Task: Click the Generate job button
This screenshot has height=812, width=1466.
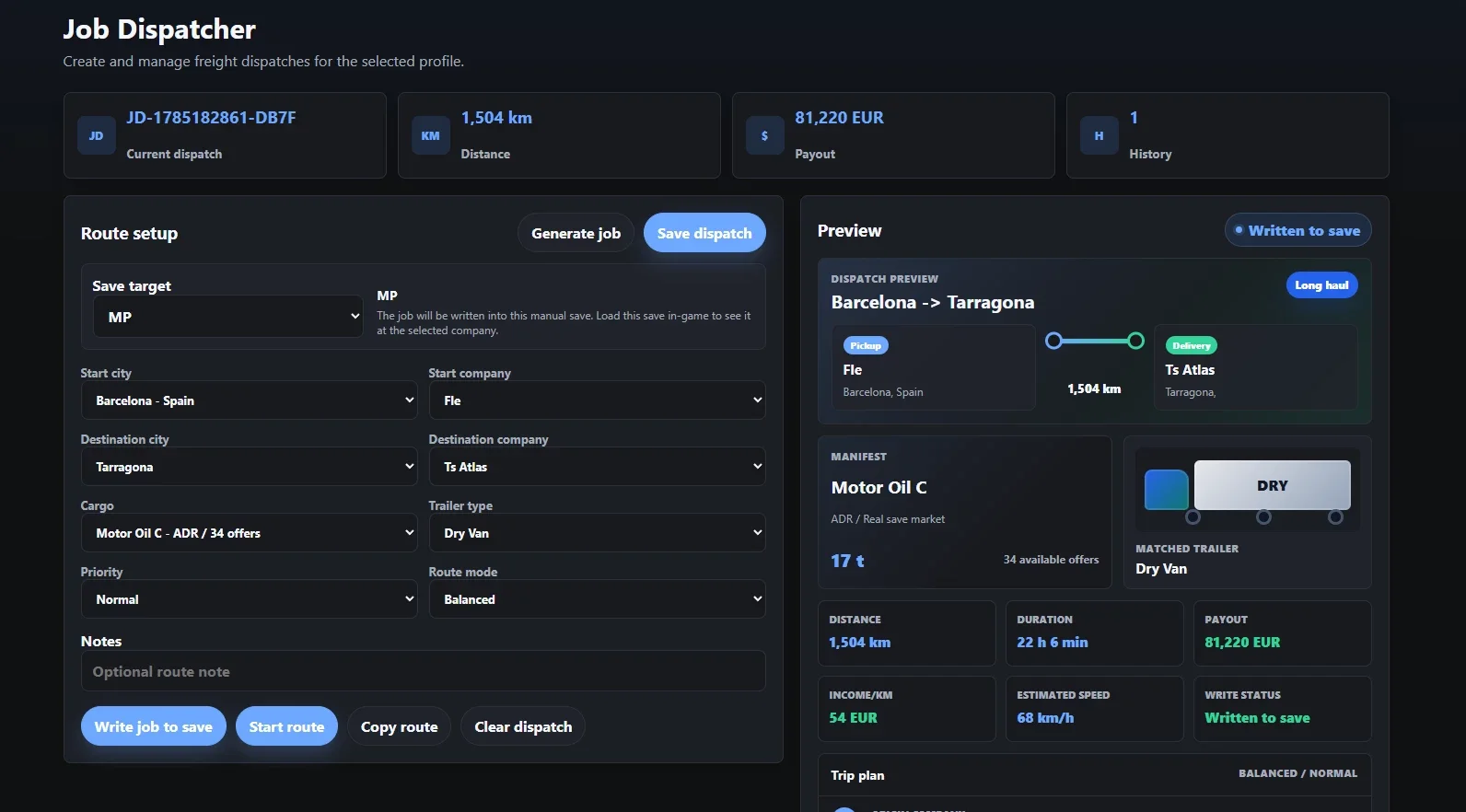Action: (576, 233)
